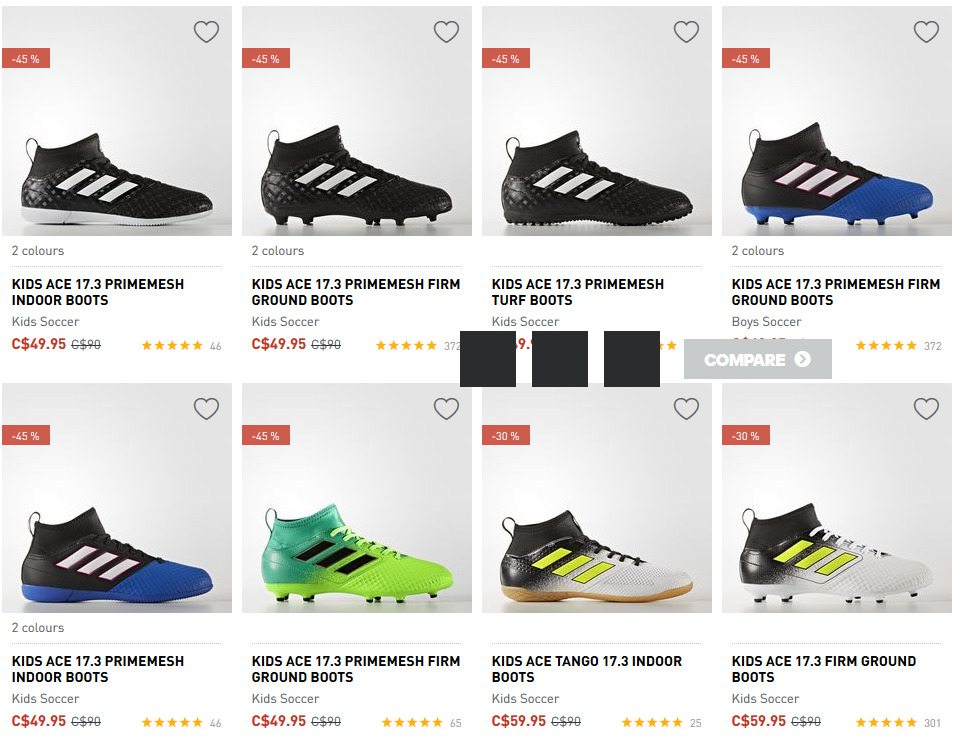Select the first compare slot box
The image size is (967, 747).
(488, 359)
